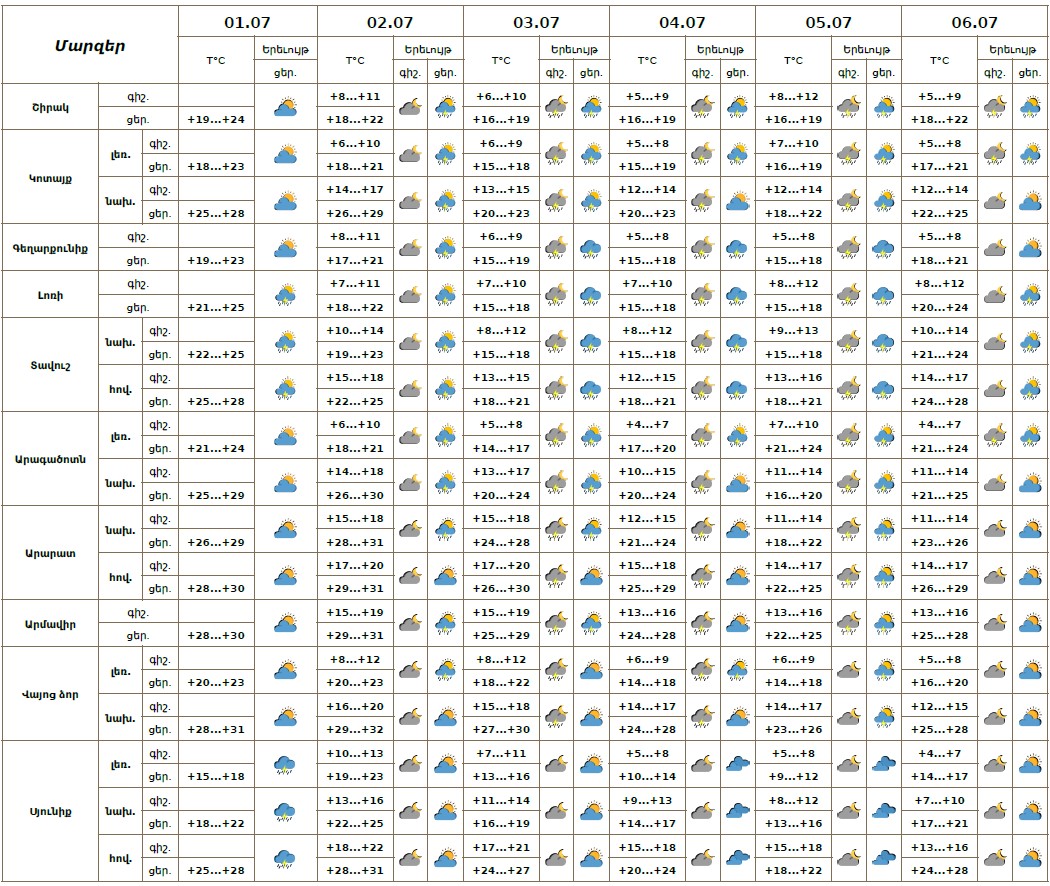Select the Սյունիք region label
The image size is (1050, 886).
click(50, 811)
